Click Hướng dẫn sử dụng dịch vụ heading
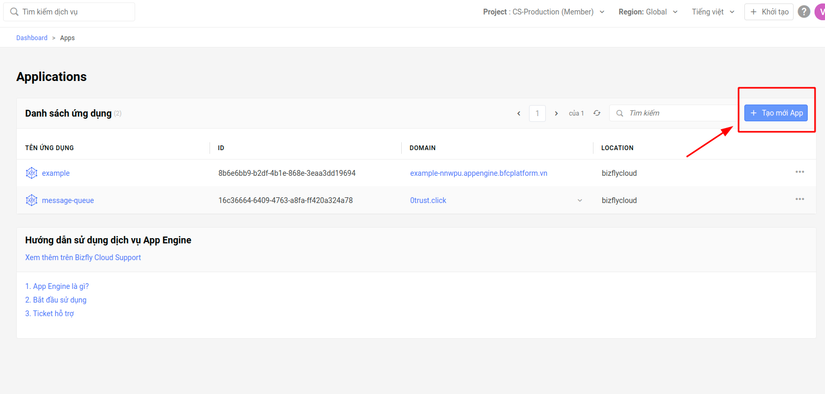The image size is (825, 394). click(x=108, y=240)
